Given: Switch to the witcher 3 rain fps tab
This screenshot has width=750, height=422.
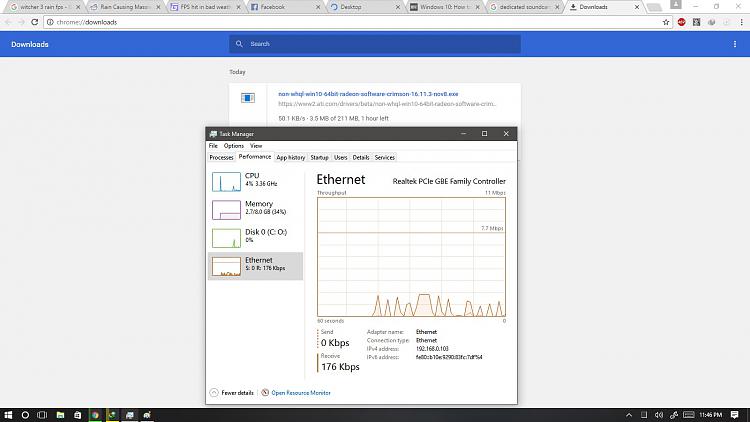Looking at the screenshot, I should tap(45, 7).
